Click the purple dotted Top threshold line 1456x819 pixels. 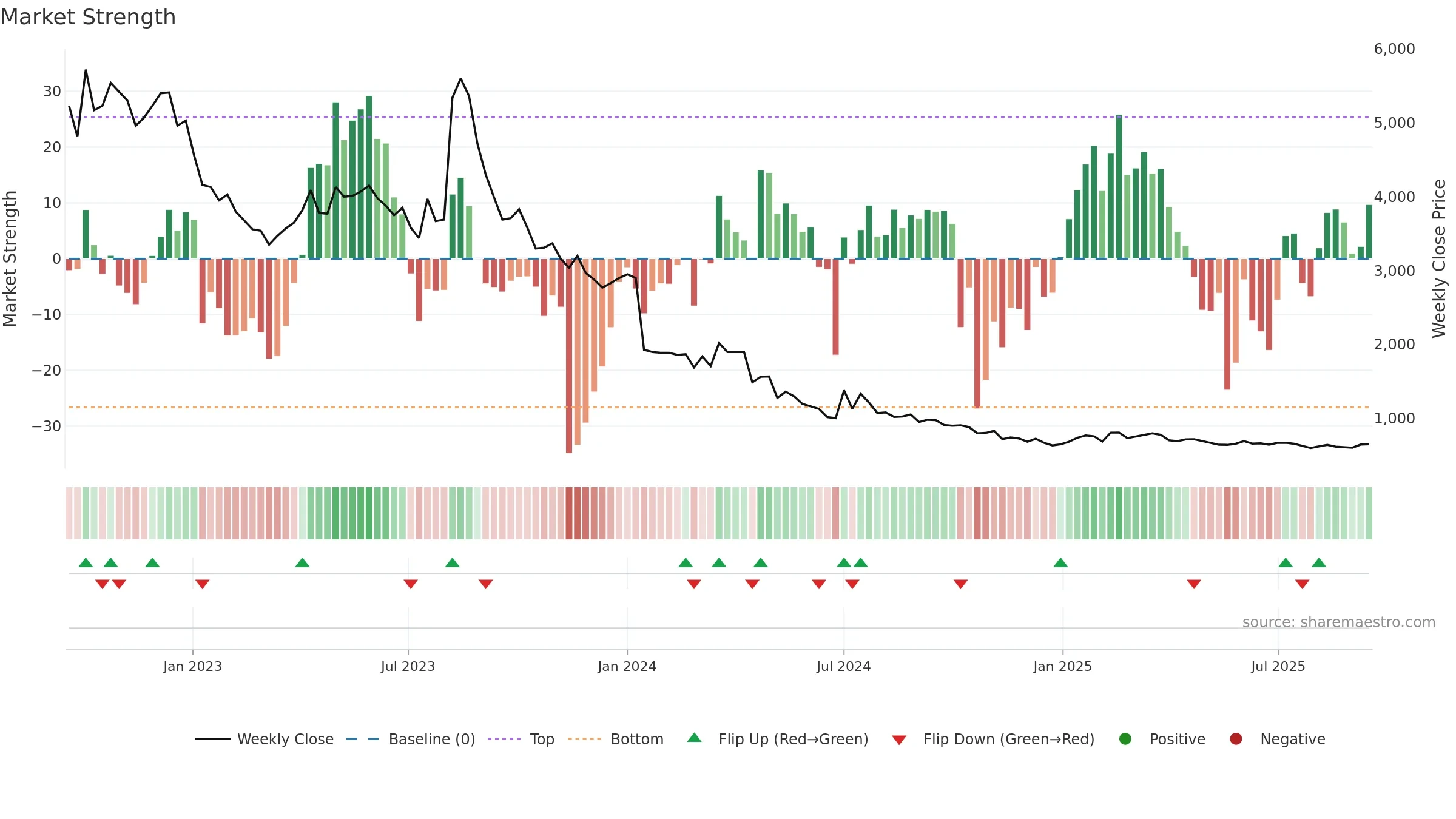tap(719, 117)
